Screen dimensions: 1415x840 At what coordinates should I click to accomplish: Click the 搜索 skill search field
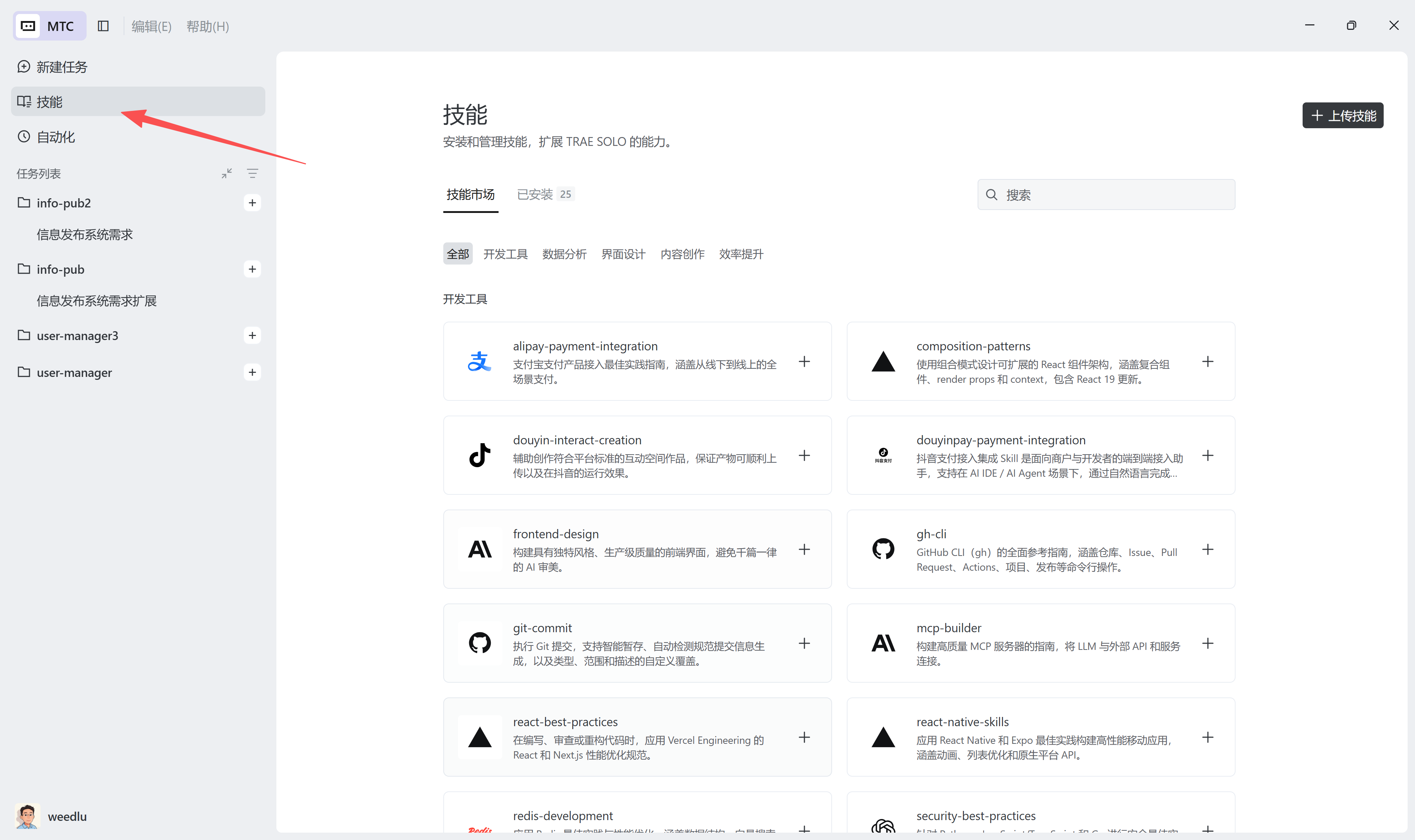tap(1106, 195)
